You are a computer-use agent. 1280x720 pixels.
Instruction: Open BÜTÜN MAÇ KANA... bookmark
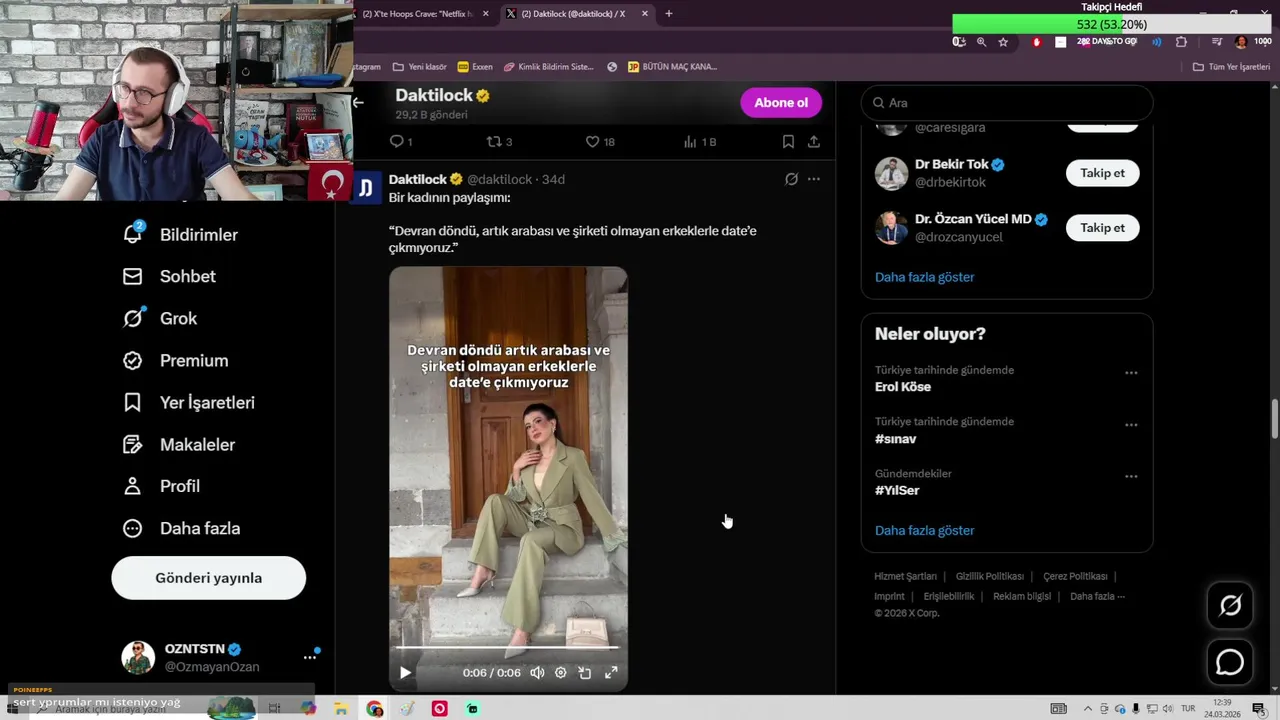[x=672, y=67]
